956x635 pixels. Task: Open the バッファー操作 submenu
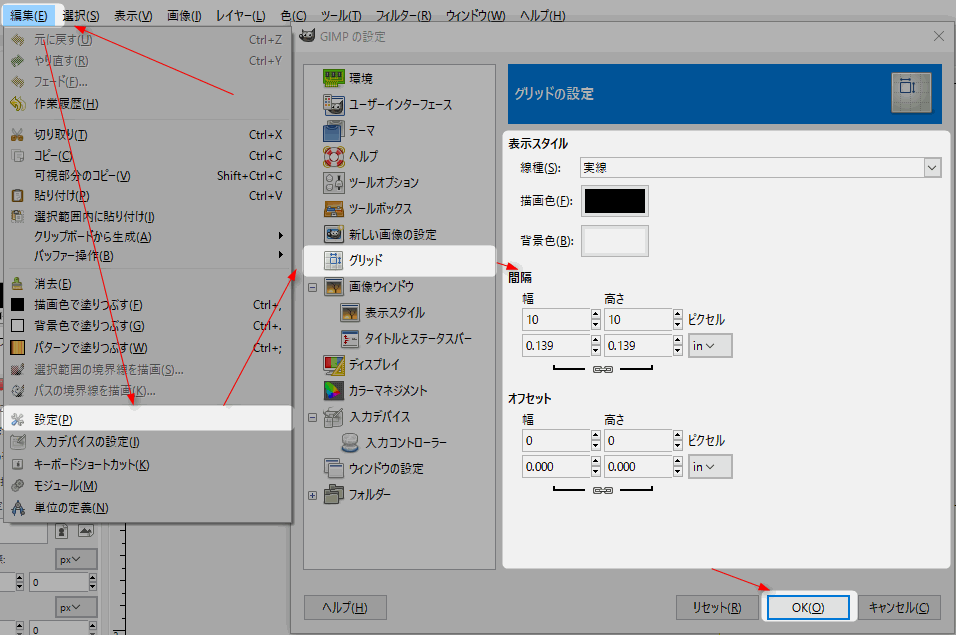(x=148, y=256)
